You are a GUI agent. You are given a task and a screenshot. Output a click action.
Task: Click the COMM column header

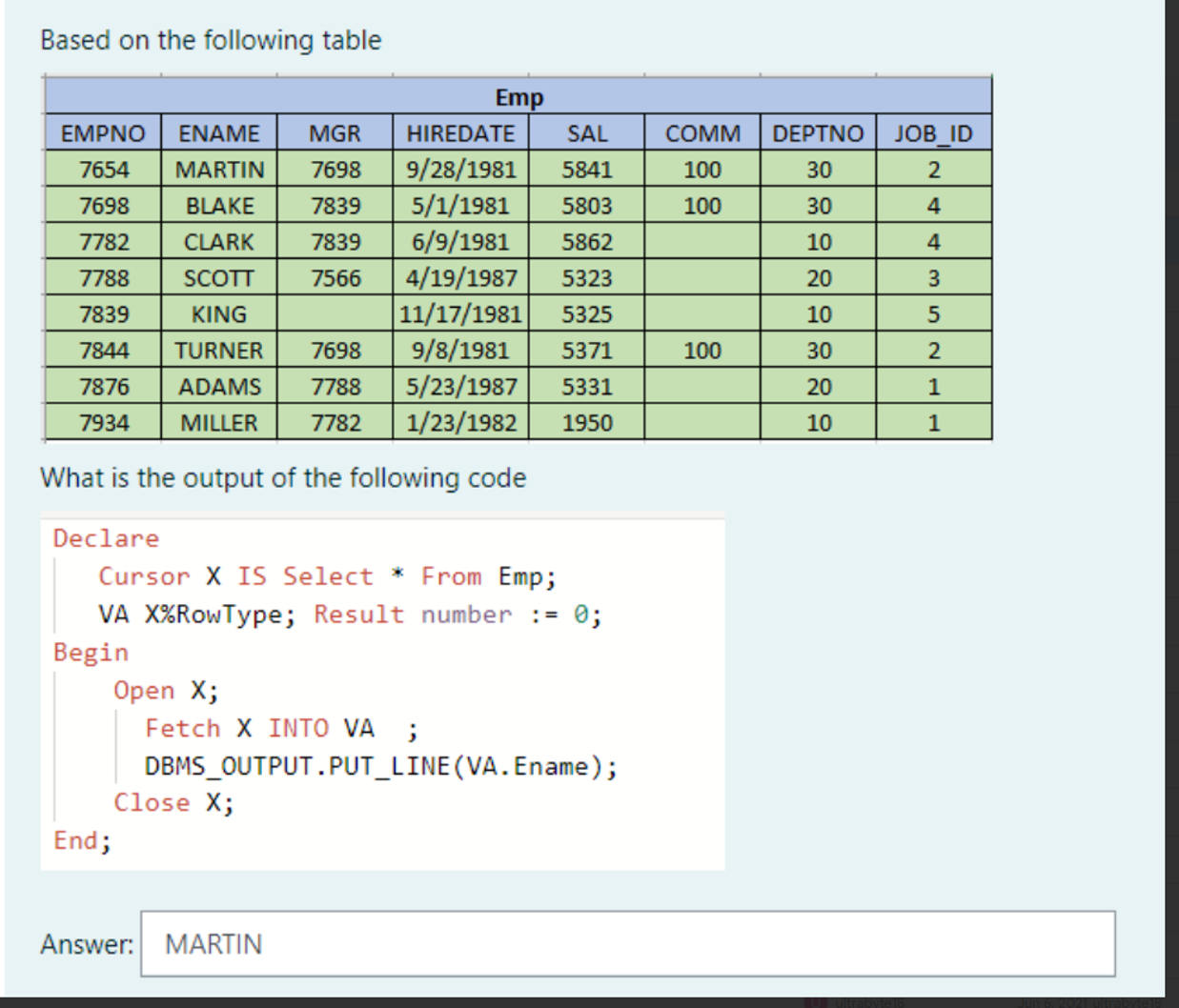tap(702, 133)
